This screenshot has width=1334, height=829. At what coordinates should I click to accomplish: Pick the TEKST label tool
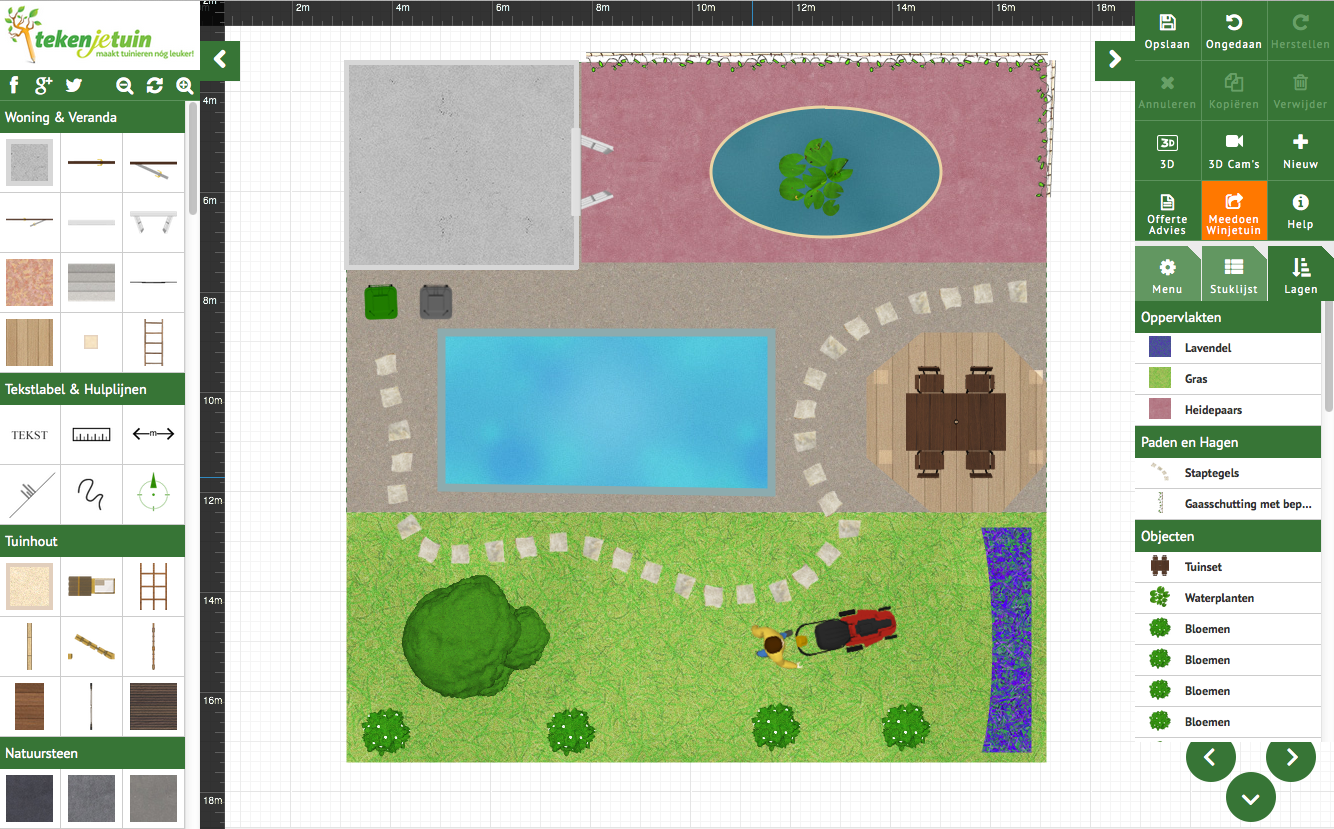click(x=30, y=435)
